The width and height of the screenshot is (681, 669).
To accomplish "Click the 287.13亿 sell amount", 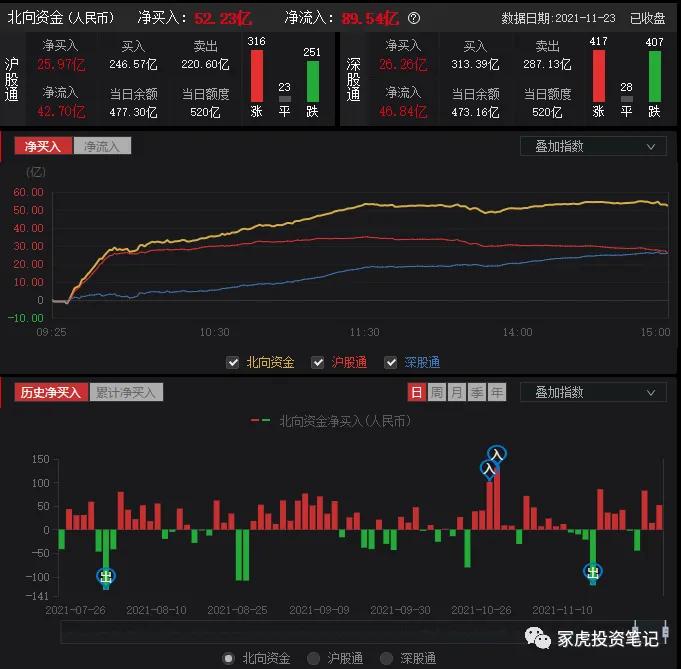I will pyautogui.click(x=547, y=64).
